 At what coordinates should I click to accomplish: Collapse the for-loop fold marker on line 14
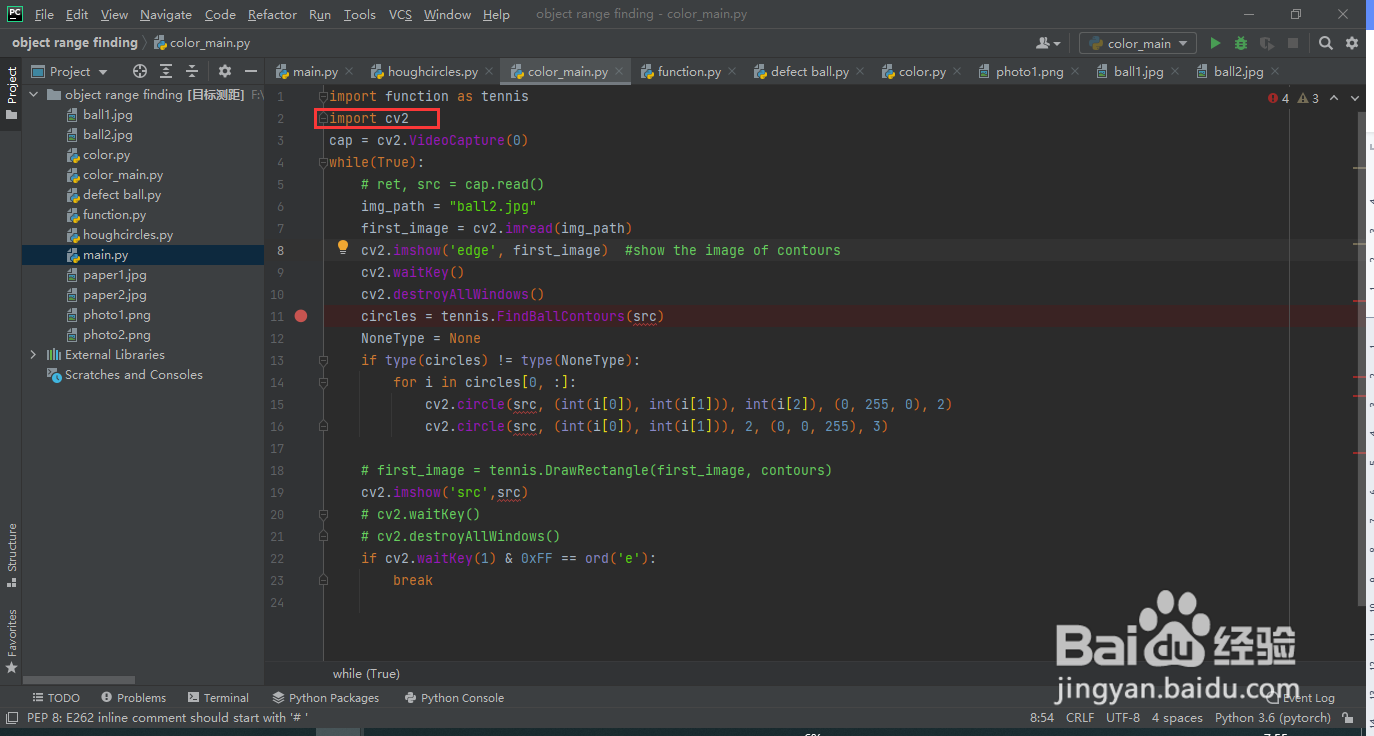coord(323,382)
